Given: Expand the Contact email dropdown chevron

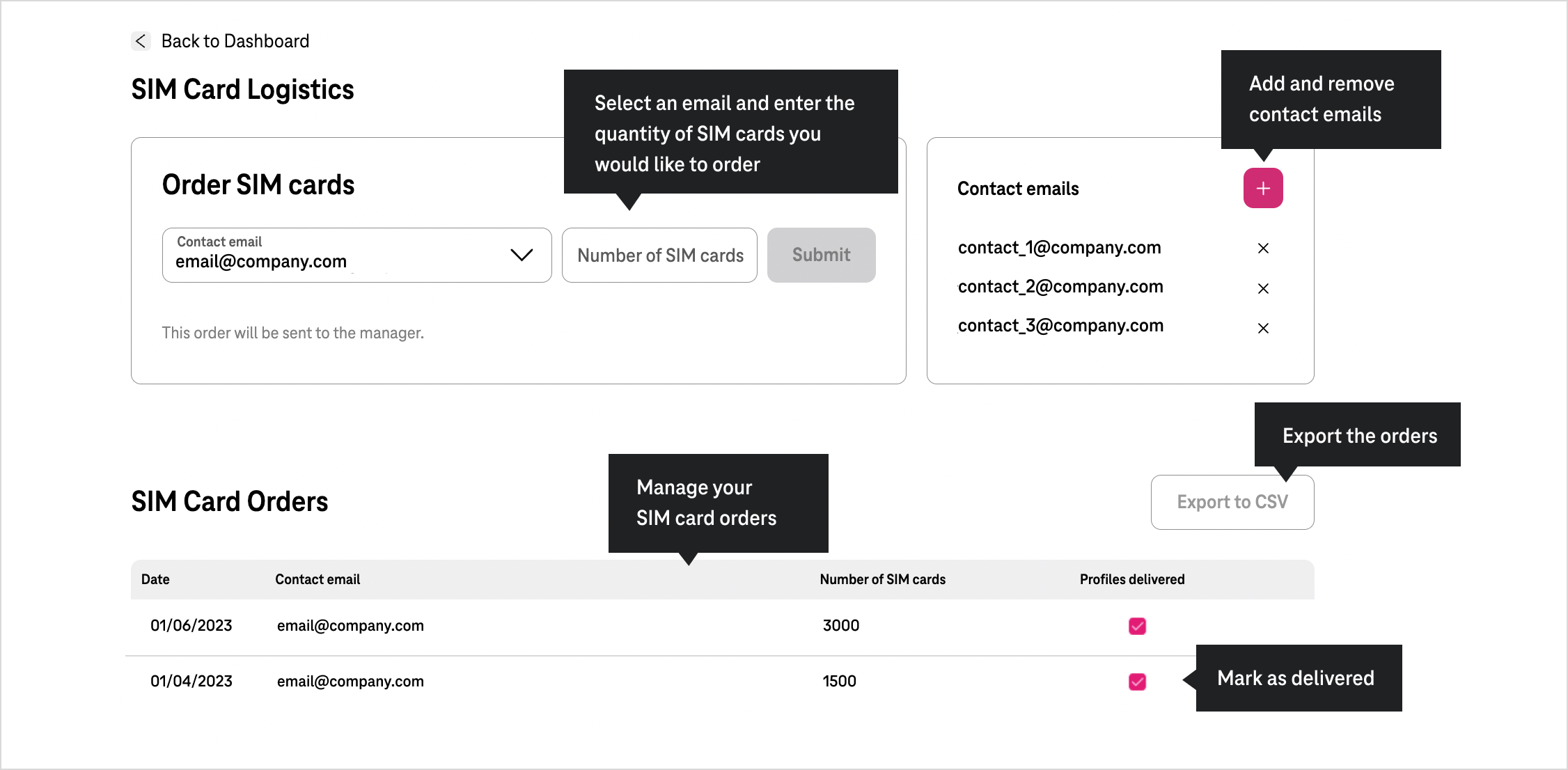Looking at the screenshot, I should 521,255.
